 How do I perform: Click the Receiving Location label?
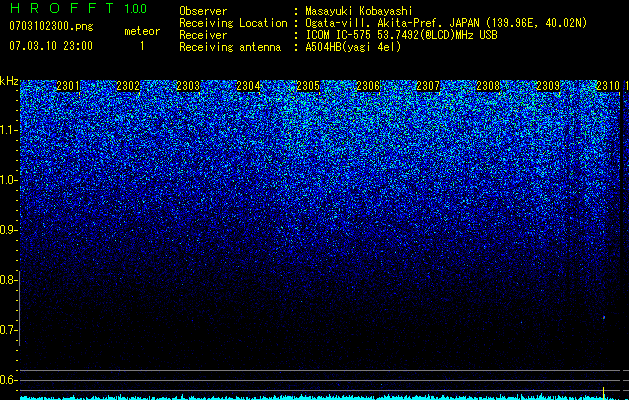pyautogui.click(x=233, y=23)
